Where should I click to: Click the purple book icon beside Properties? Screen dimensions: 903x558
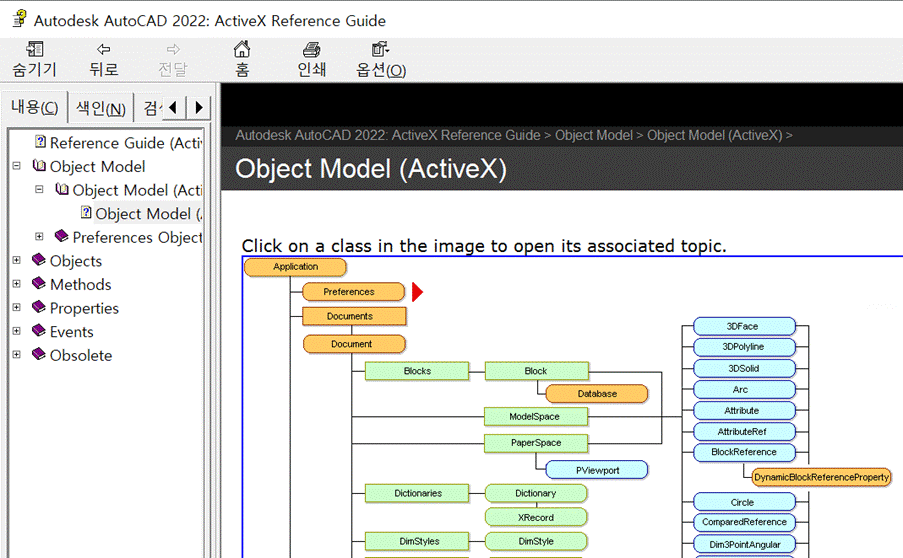[x=39, y=307]
